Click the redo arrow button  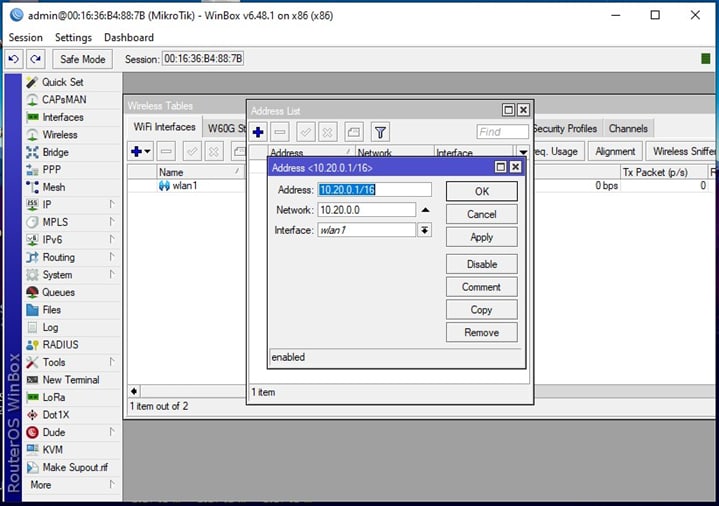click(35, 59)
